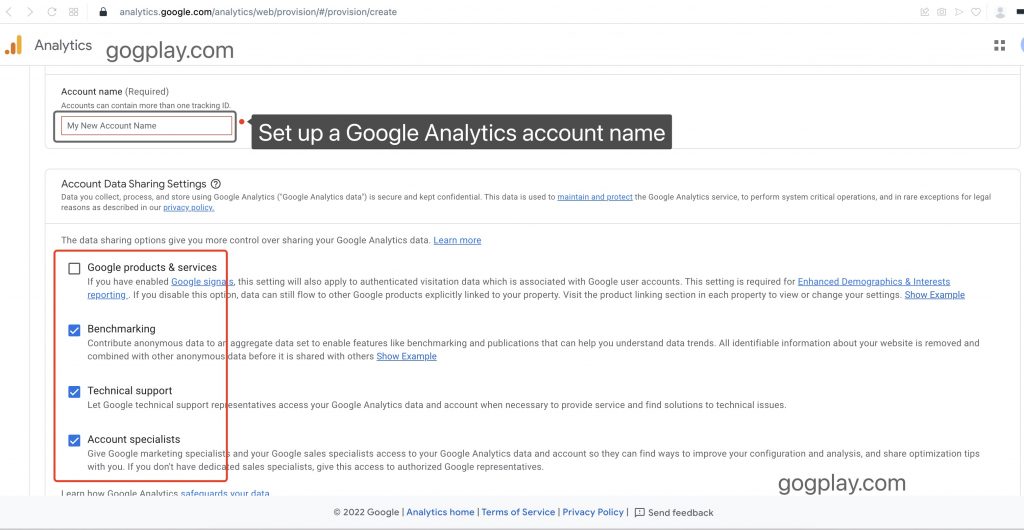Reload the page with the refresh icon

pyautogui.click(x=52, y=12)
